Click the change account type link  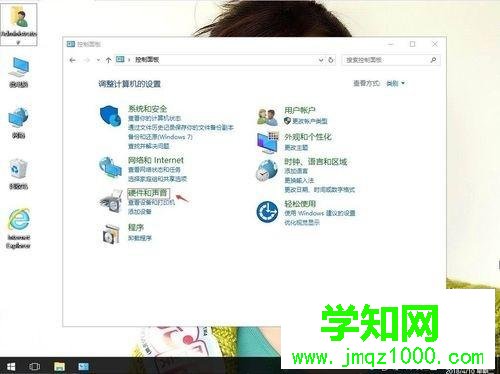[x=310, y=121]
